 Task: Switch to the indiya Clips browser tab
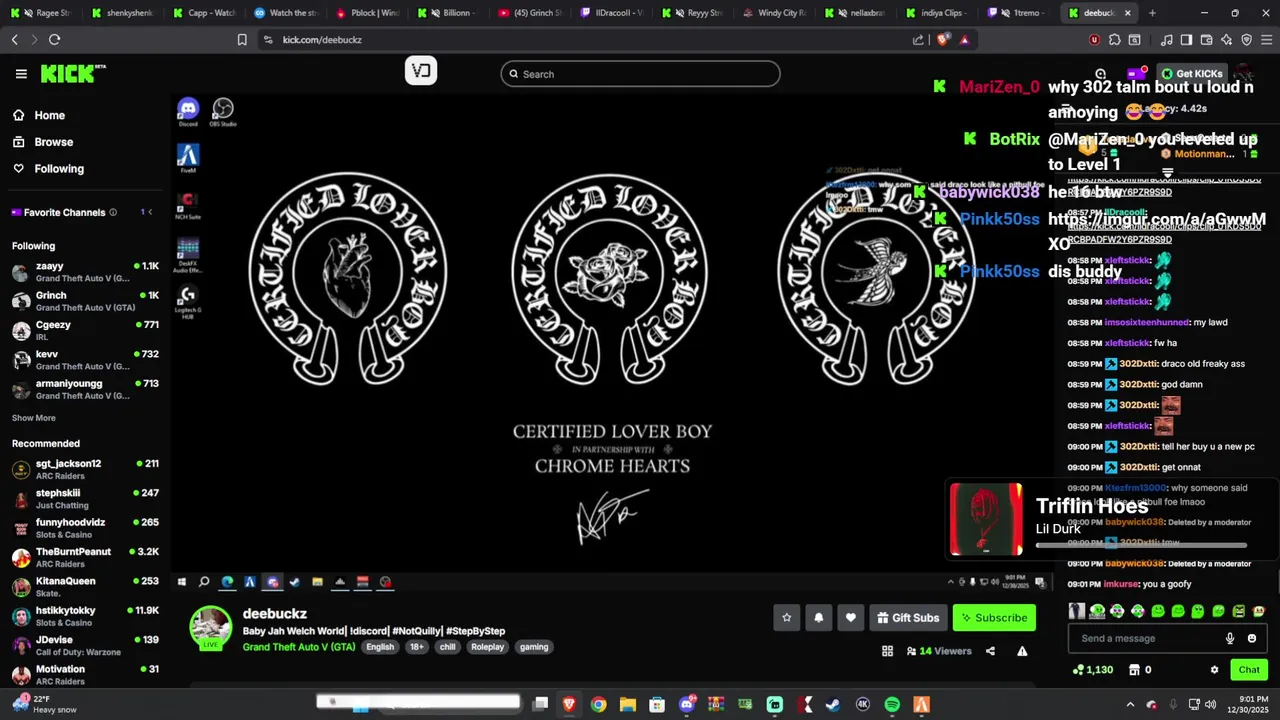(939, 13)
